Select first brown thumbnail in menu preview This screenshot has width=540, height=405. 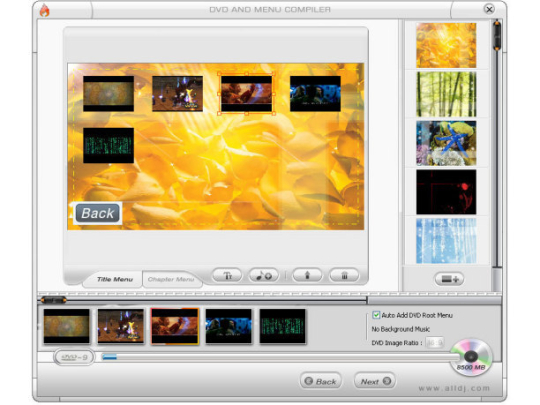click(108, 94)
